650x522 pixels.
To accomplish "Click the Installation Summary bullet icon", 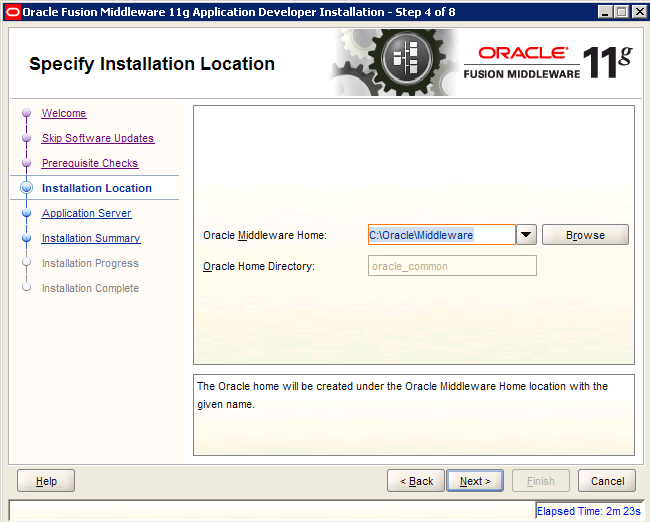I will pyautogui.click(x=27, y=238).
